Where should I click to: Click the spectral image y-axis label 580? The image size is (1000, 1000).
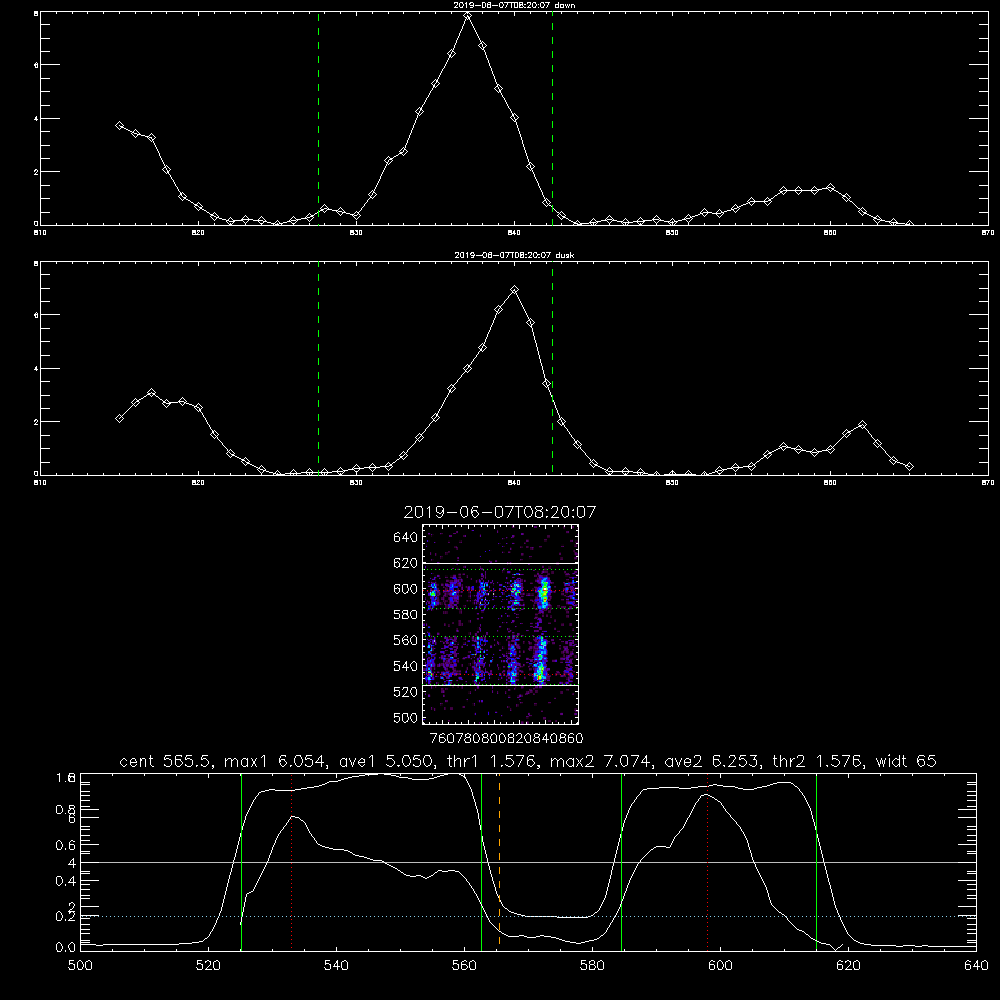click(x=406, y=615)
